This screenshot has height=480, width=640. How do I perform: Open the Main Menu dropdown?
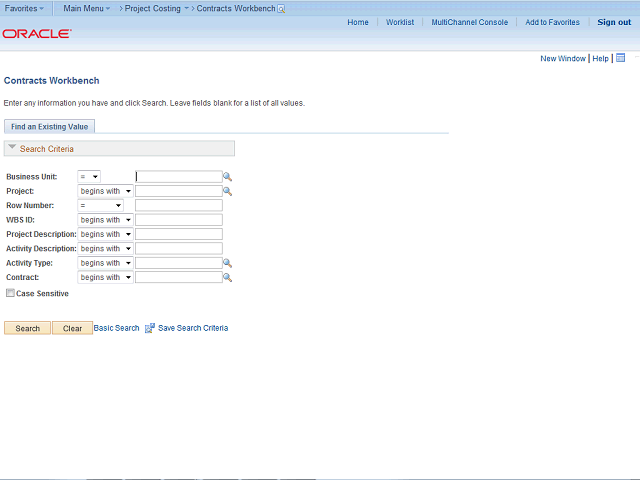tap(87, 8)
